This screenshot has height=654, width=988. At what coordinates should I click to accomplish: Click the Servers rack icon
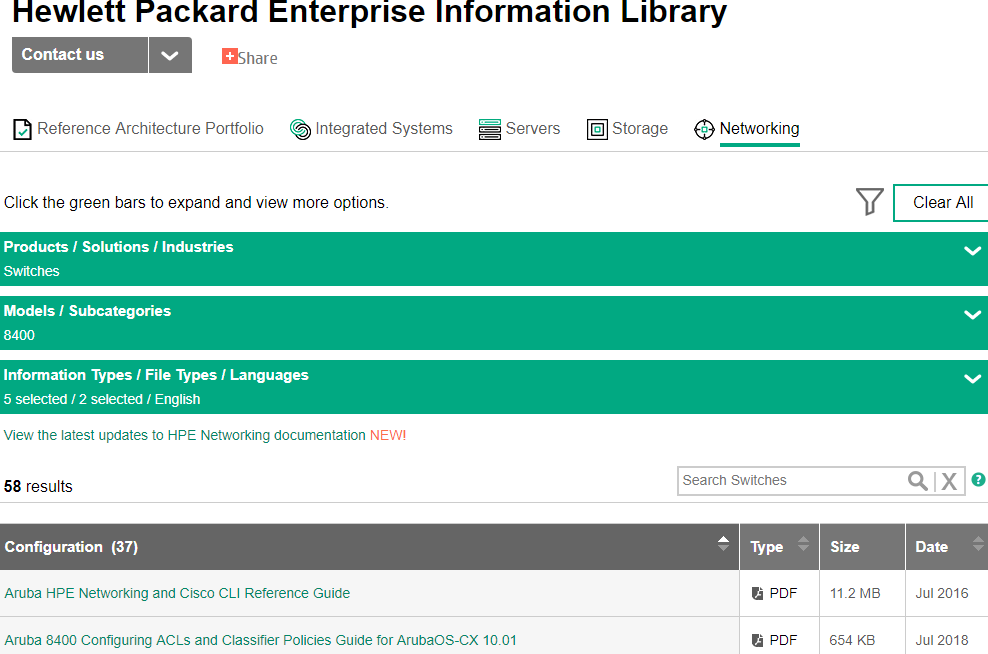[x=490, y=129]
